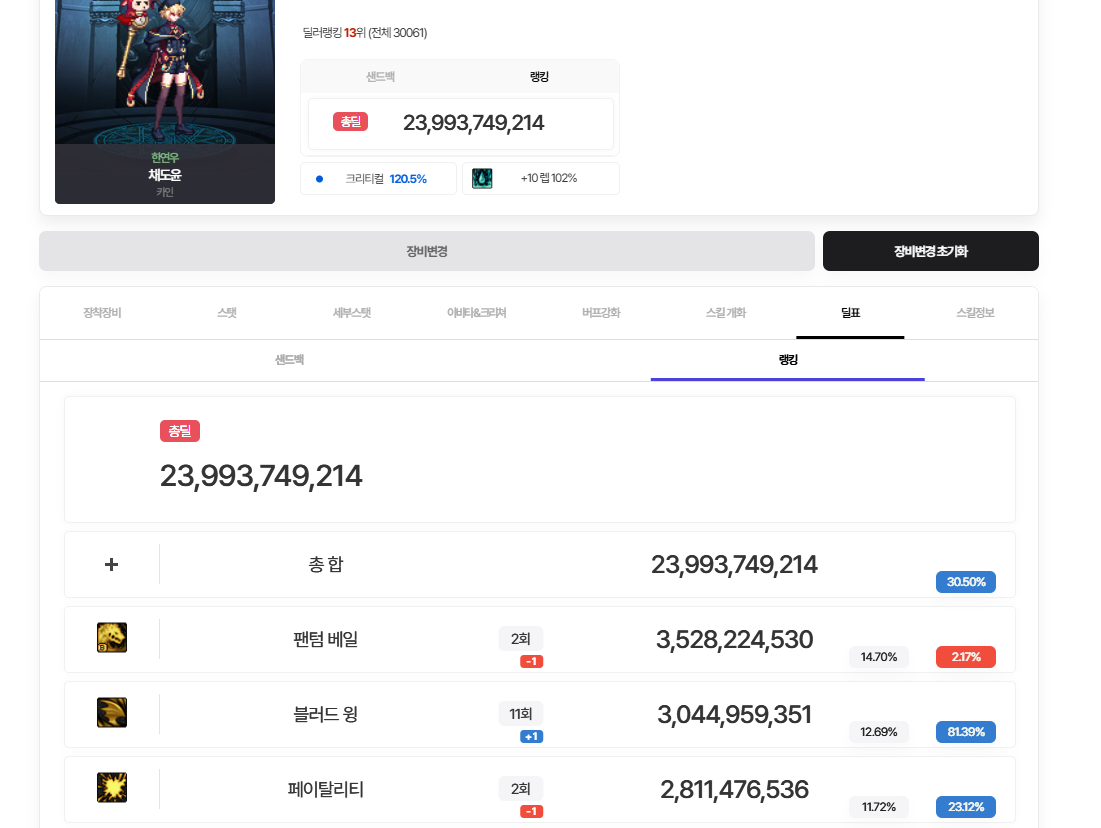The width and height of the screenshot is (1101, 828).
Task: Expand the 총 합 row with plus sign
Action: click(x=111, y=565)
